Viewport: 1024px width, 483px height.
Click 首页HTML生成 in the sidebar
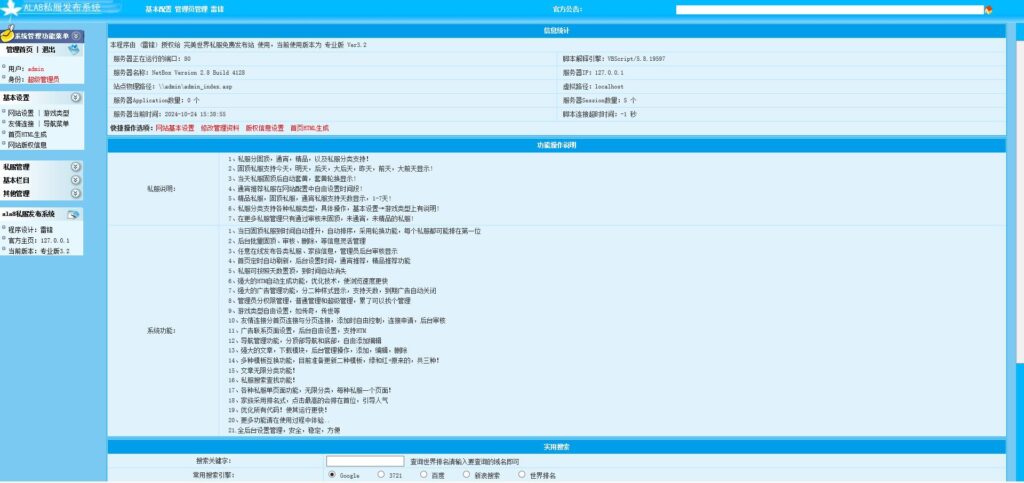[27, 134]
